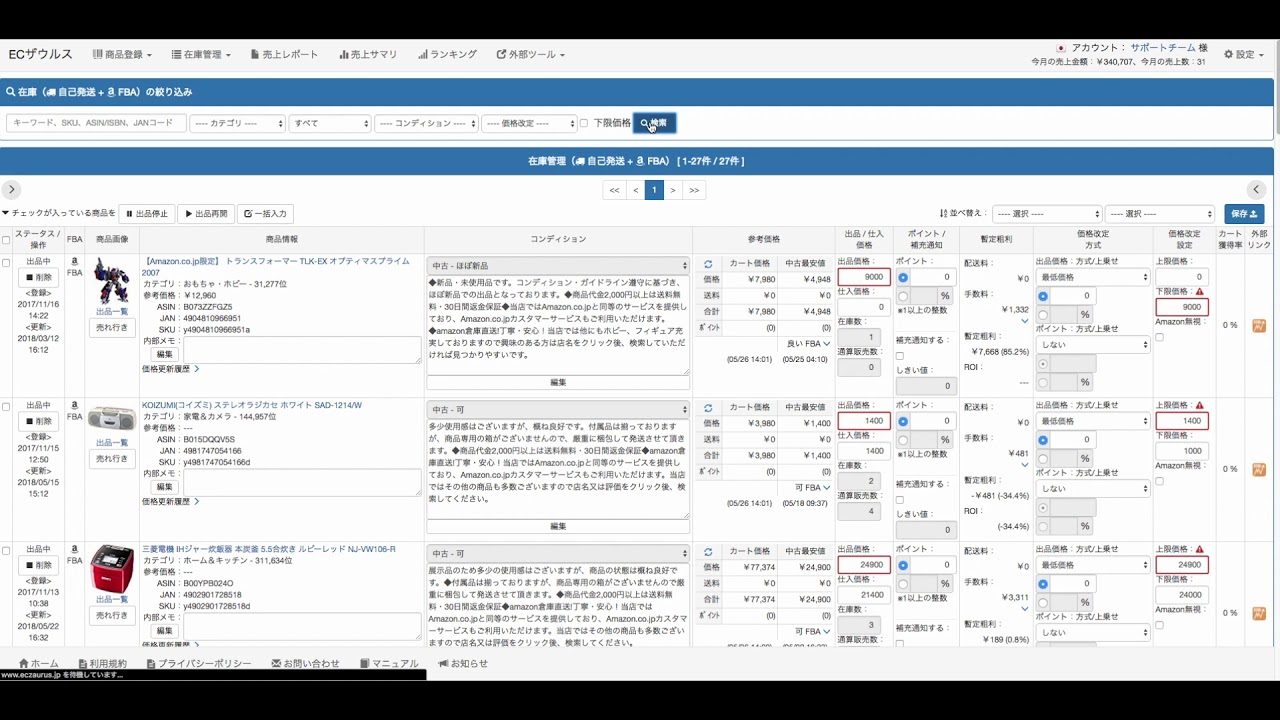
Task: Click the keyword SKU ASIN search field
Action: [96, 123]
